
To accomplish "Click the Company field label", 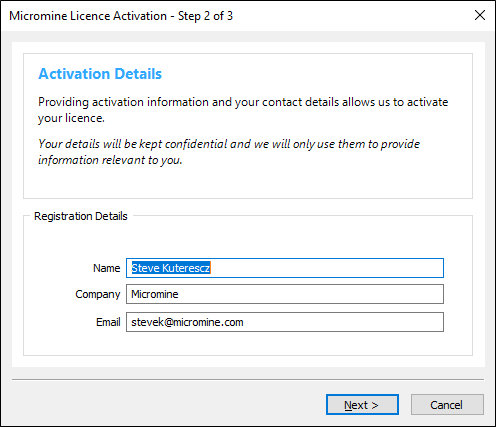I will pyautogui.click(x=97, y=294).
